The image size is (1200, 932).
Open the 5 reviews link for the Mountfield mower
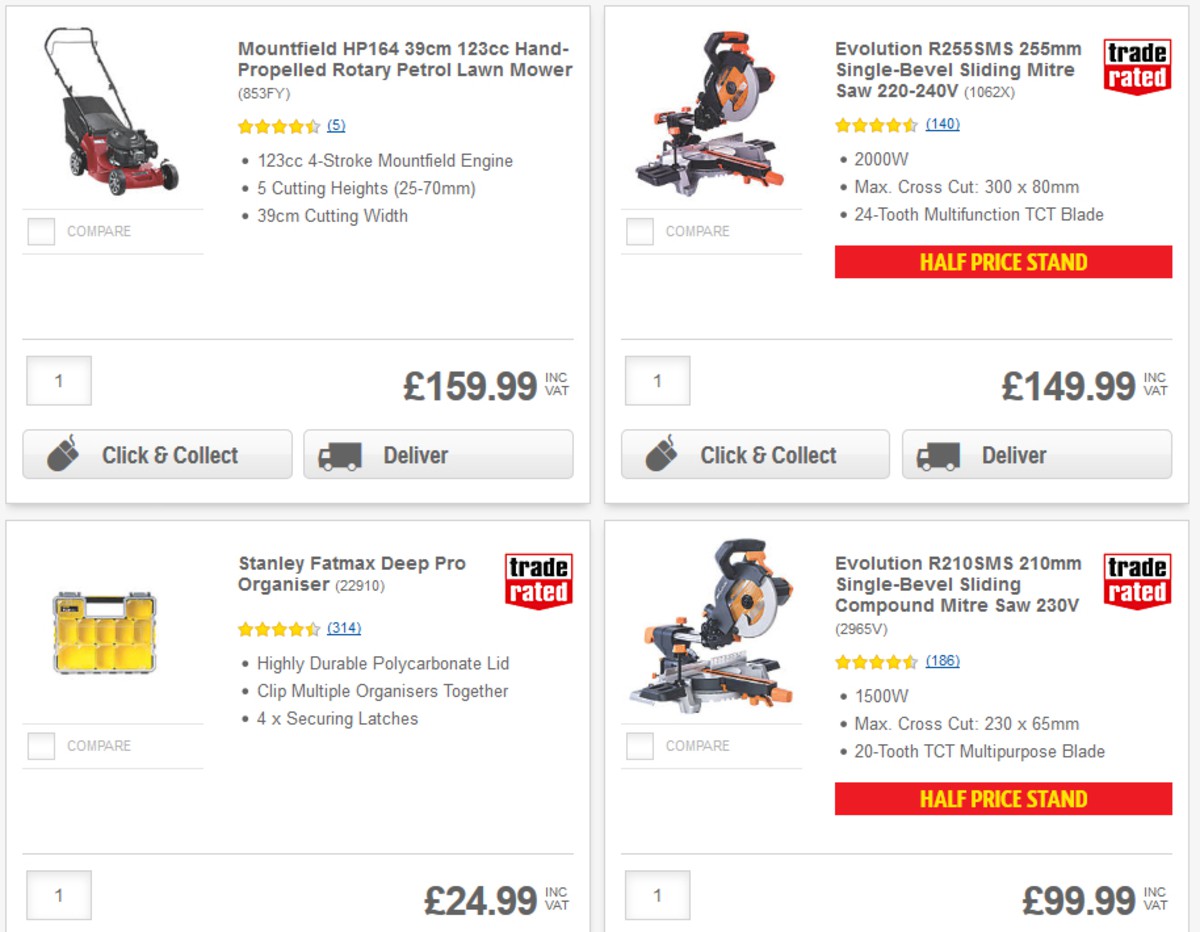334,125
